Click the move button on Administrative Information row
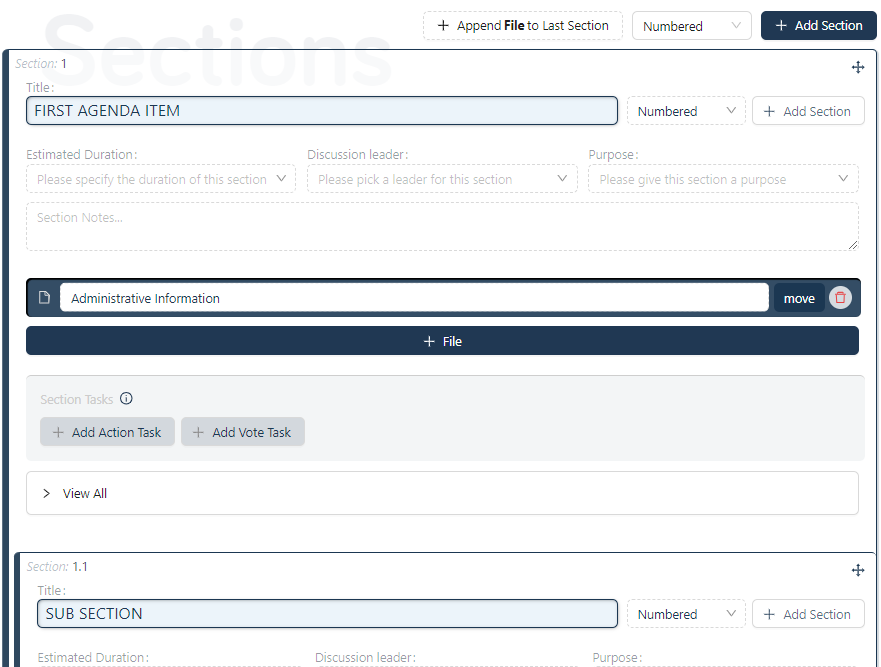Viewport: 881px width, 667px height. tap(799, 297)
